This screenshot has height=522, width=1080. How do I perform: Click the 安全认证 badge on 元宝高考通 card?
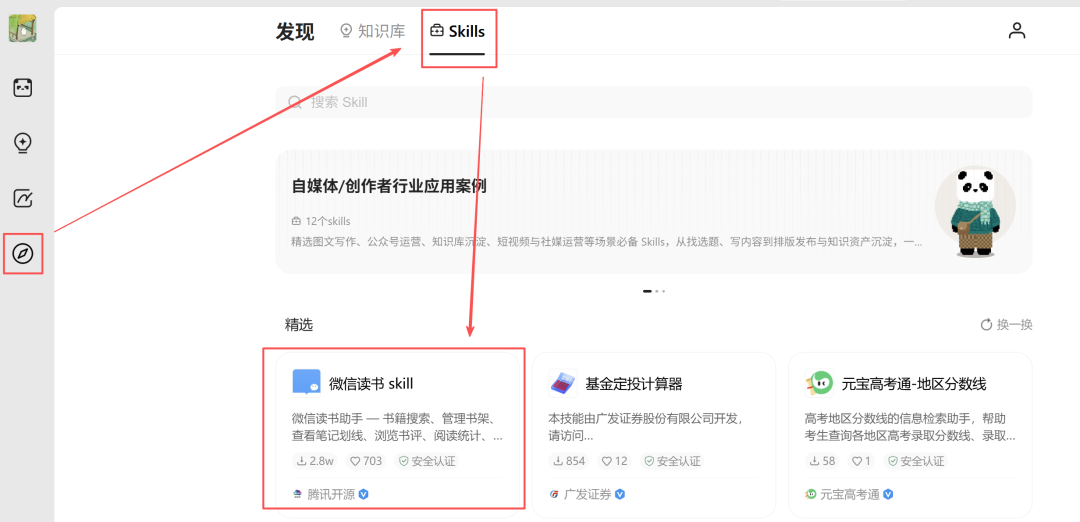[916, 461]
